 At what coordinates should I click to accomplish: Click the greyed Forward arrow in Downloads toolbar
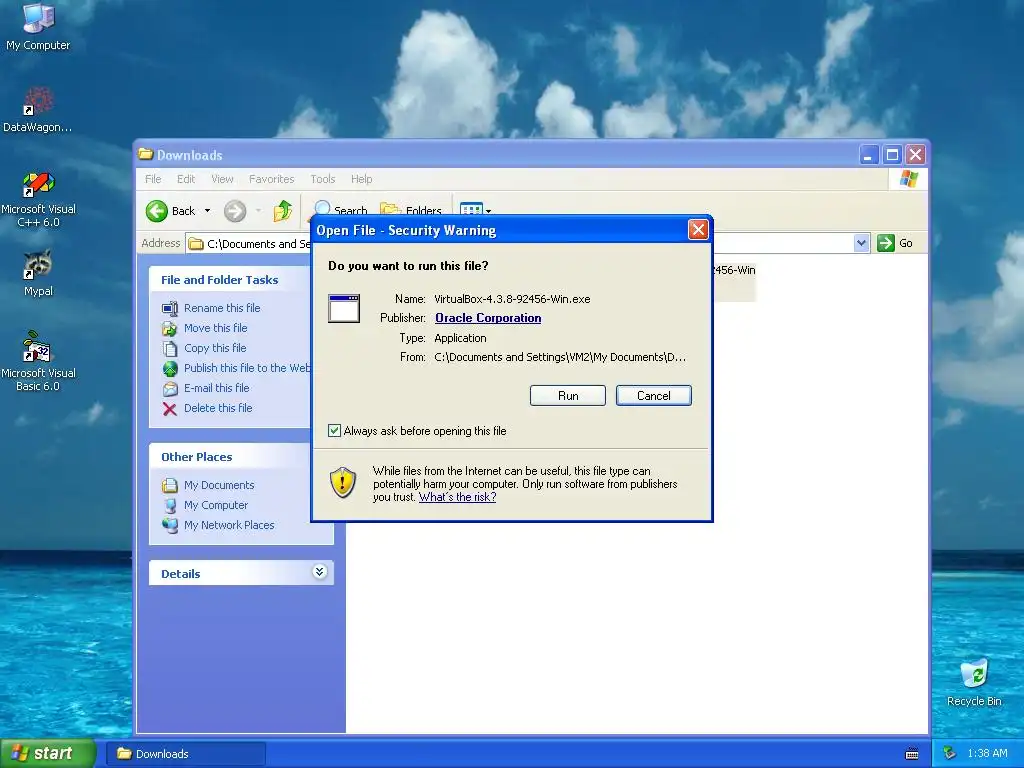235,211
